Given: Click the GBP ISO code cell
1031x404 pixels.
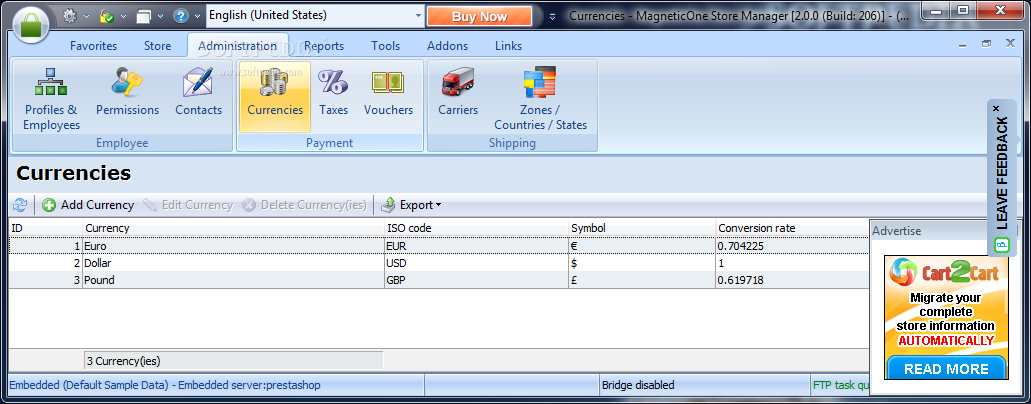Looking at the screenshot, I should (477, 280).
